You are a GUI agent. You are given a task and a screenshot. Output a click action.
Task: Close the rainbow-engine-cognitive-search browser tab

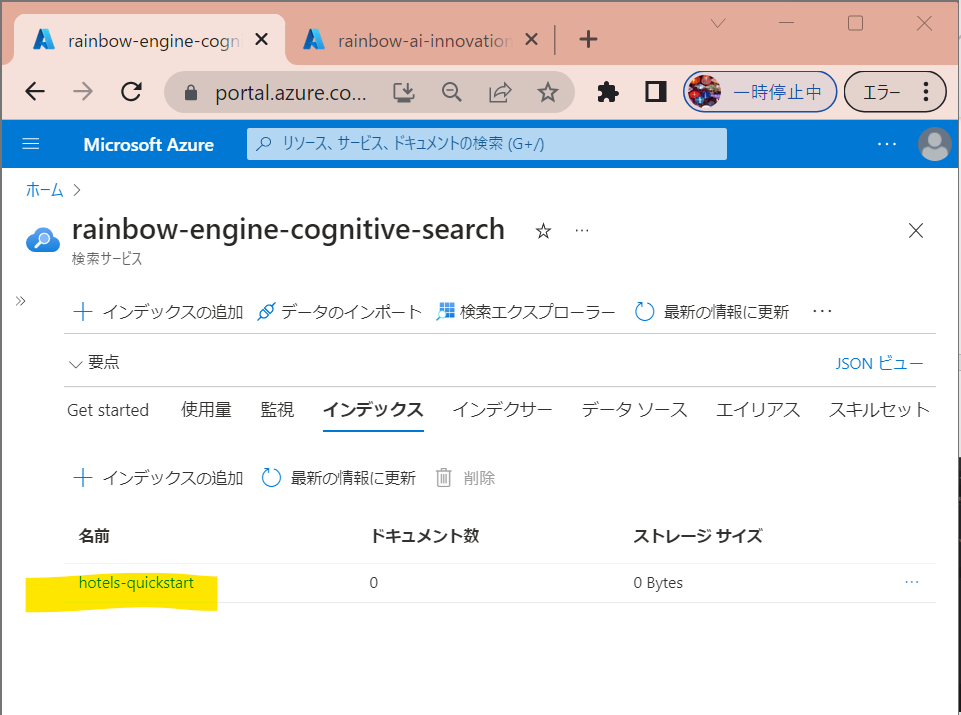[x=261, y=40]
